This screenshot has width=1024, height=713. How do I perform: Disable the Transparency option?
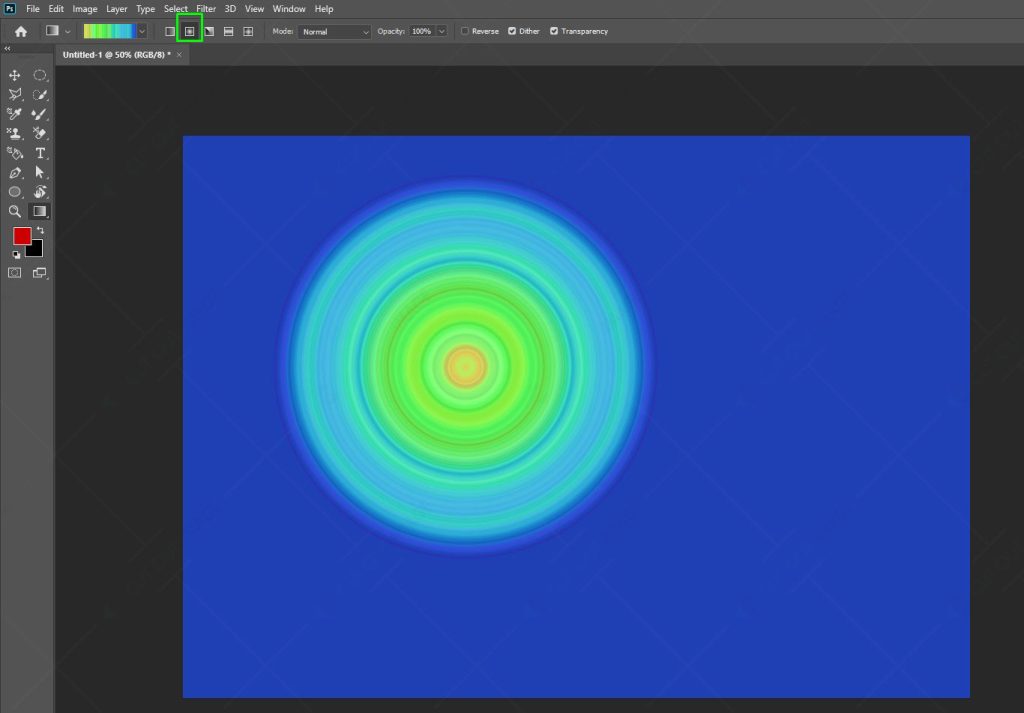(x=555, y=31)
